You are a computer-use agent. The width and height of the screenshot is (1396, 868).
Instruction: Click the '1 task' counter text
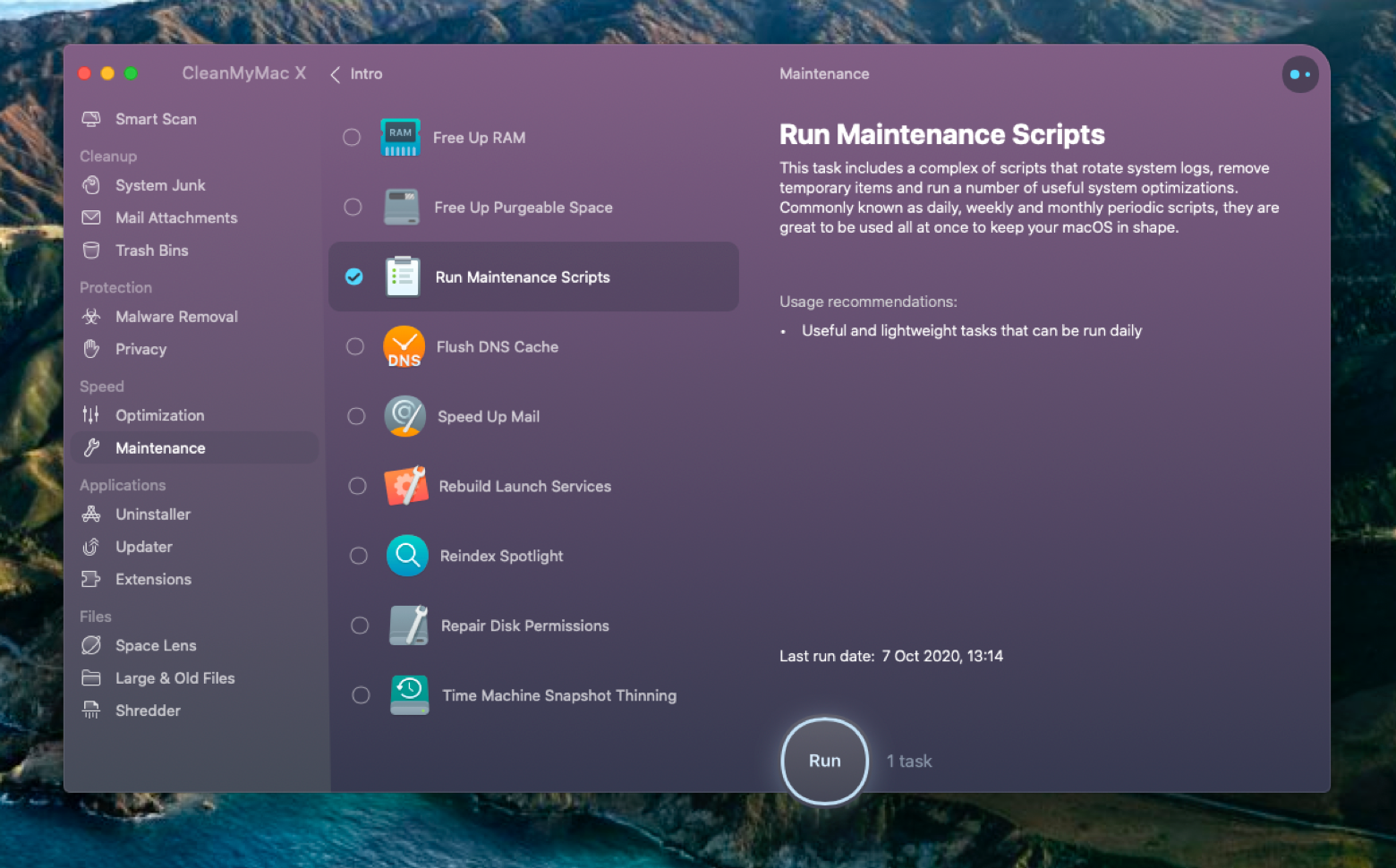tap(909, 762)
